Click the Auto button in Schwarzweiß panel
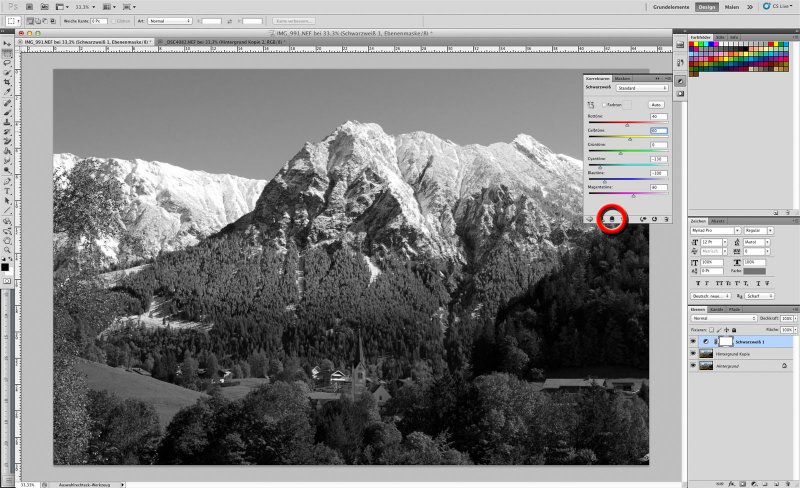 [x=656, y=104]
